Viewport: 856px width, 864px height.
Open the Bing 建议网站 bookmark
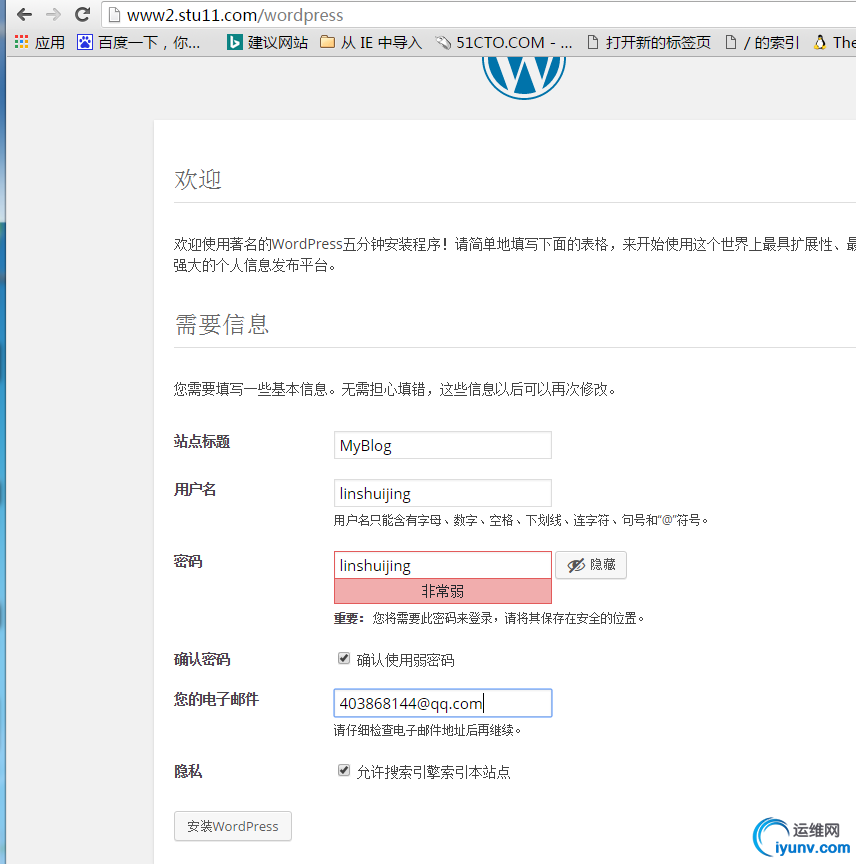coord(267,42)
